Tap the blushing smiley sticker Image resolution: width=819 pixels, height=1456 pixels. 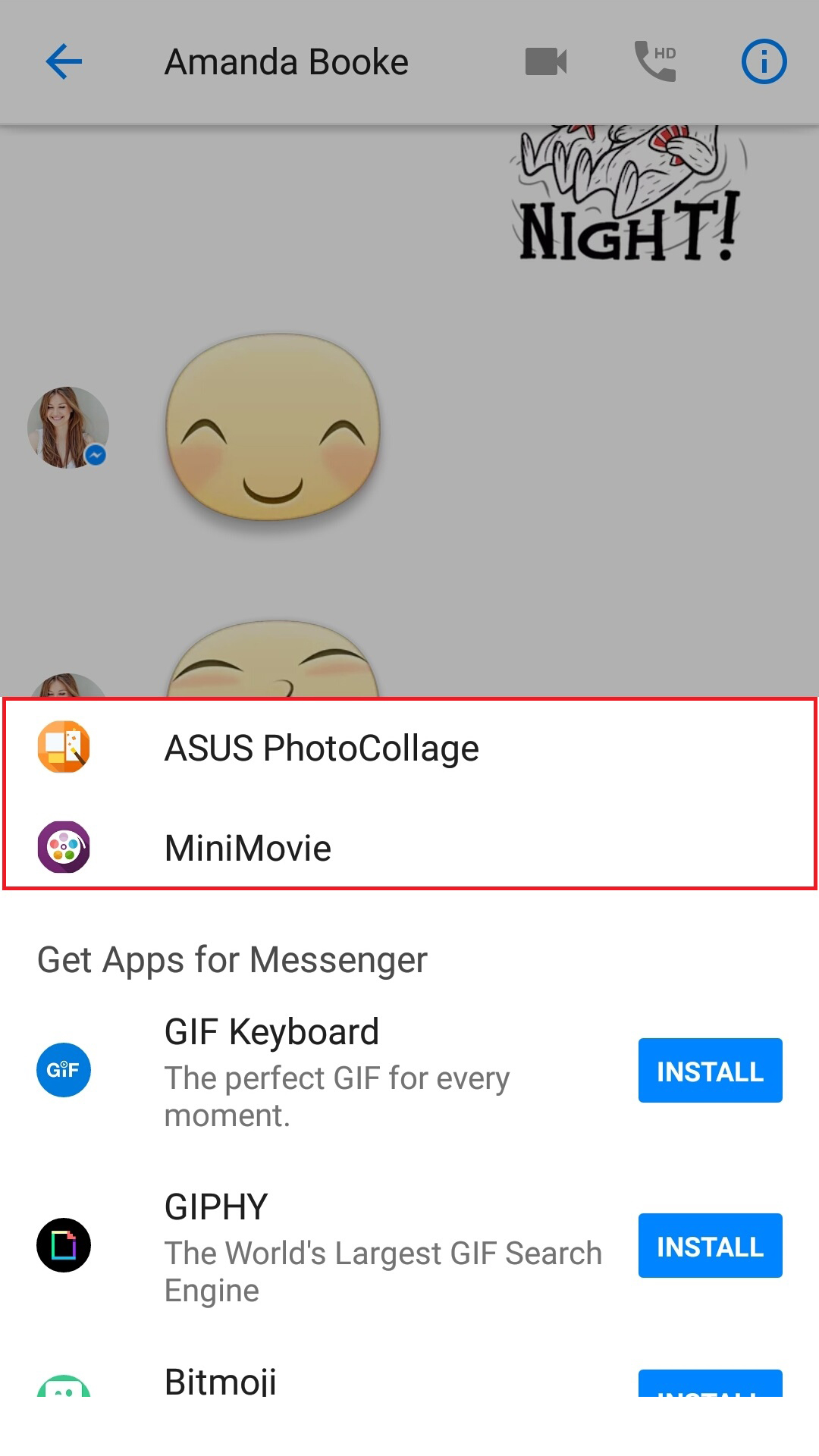point(273,428)
